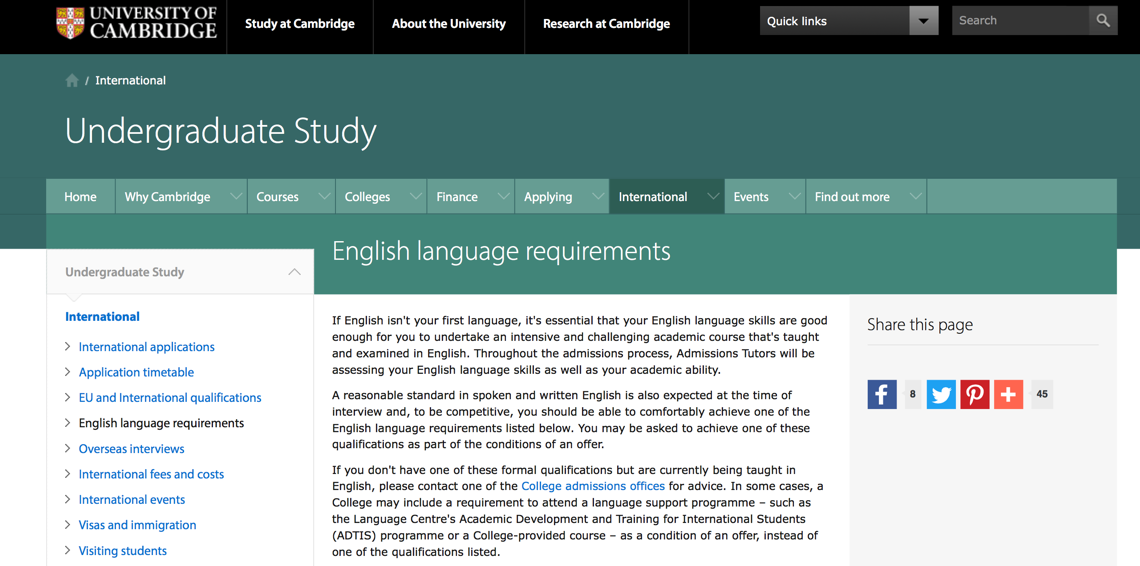Open International events sidebar link
Viewport: 1140px width, 566px height.
(x=132, y=500)
